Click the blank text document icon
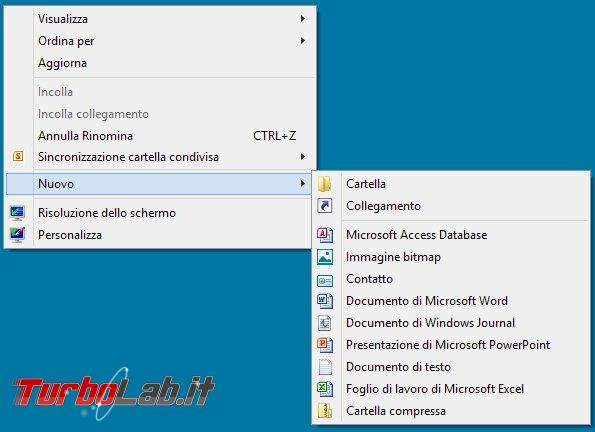 coord(325,367)
